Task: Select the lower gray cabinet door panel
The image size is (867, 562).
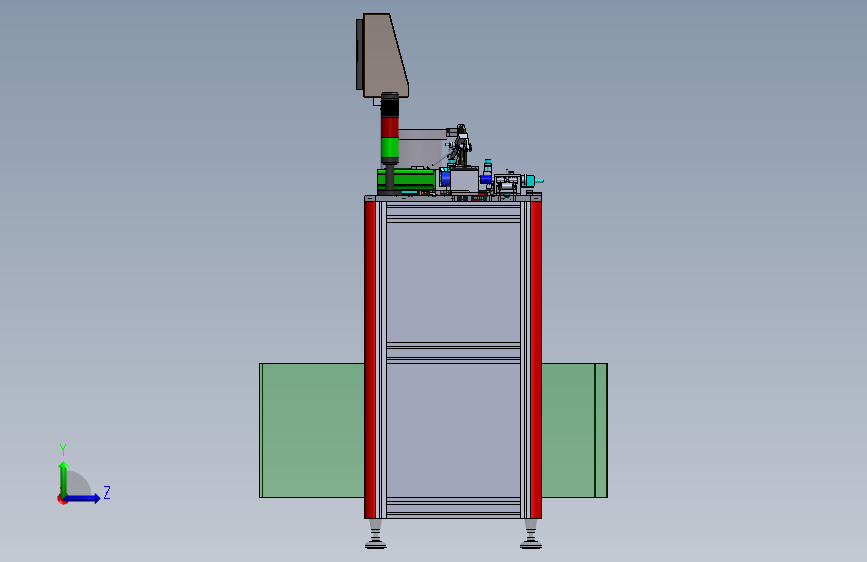Action: pos(453,430)
